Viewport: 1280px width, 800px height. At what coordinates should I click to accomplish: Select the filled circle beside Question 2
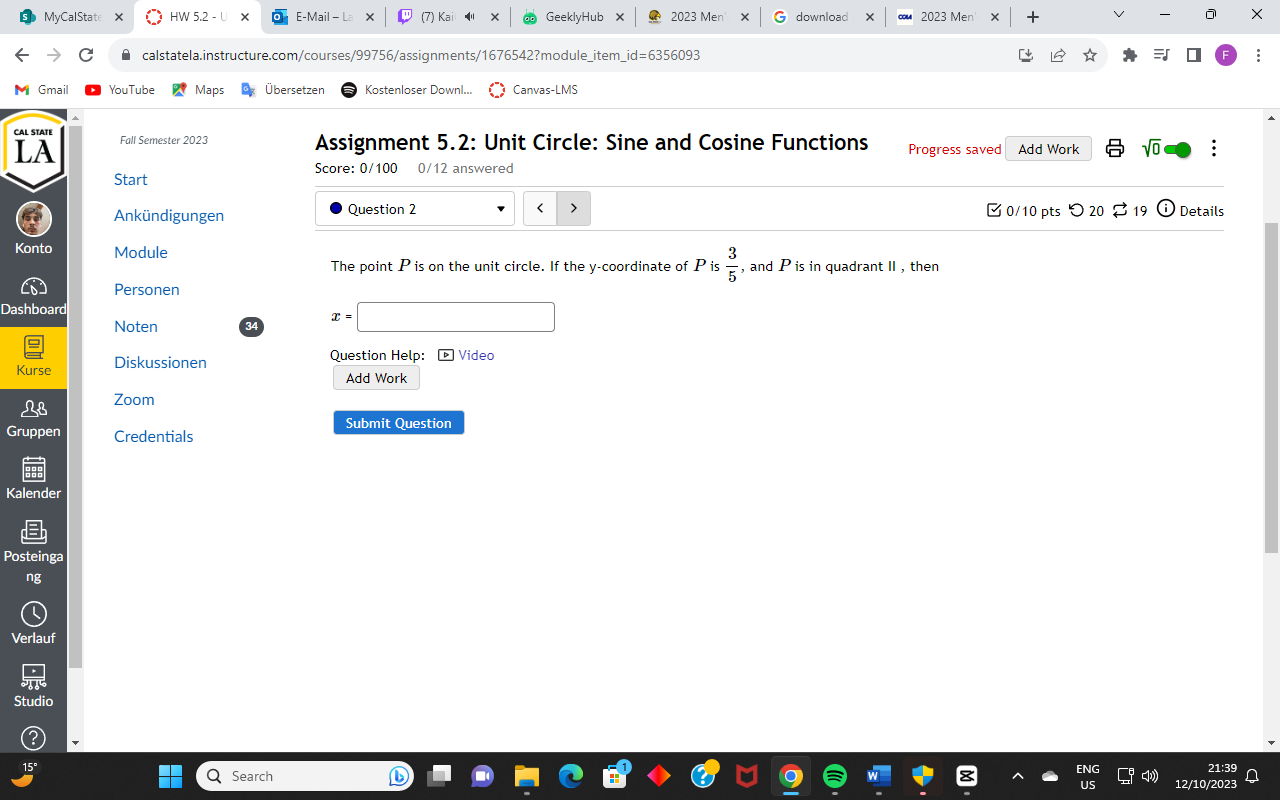[336, 208]
